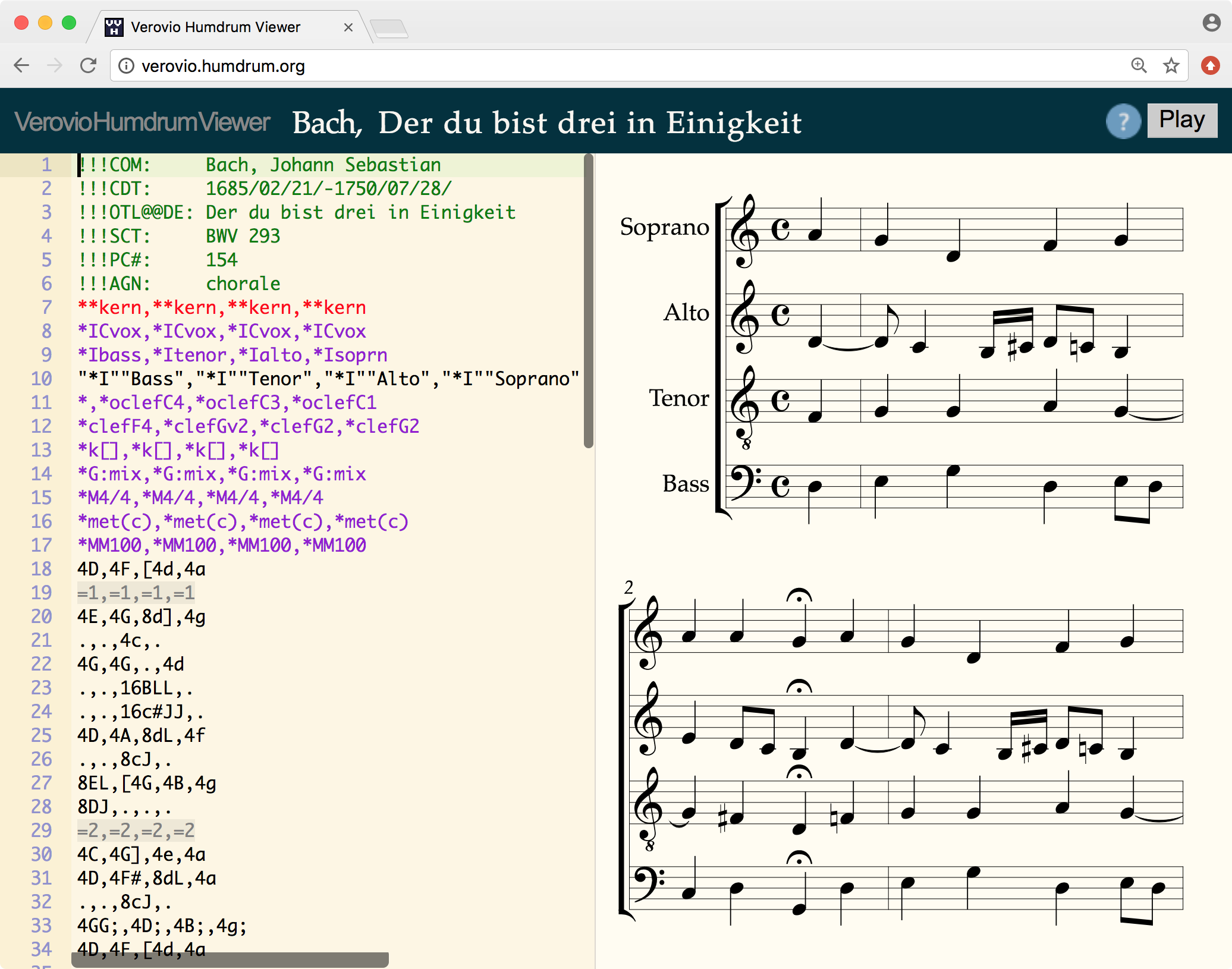Click the fermata above the soprano staff
Viewport: 1232px width, 969px height.
coord(799,595)
